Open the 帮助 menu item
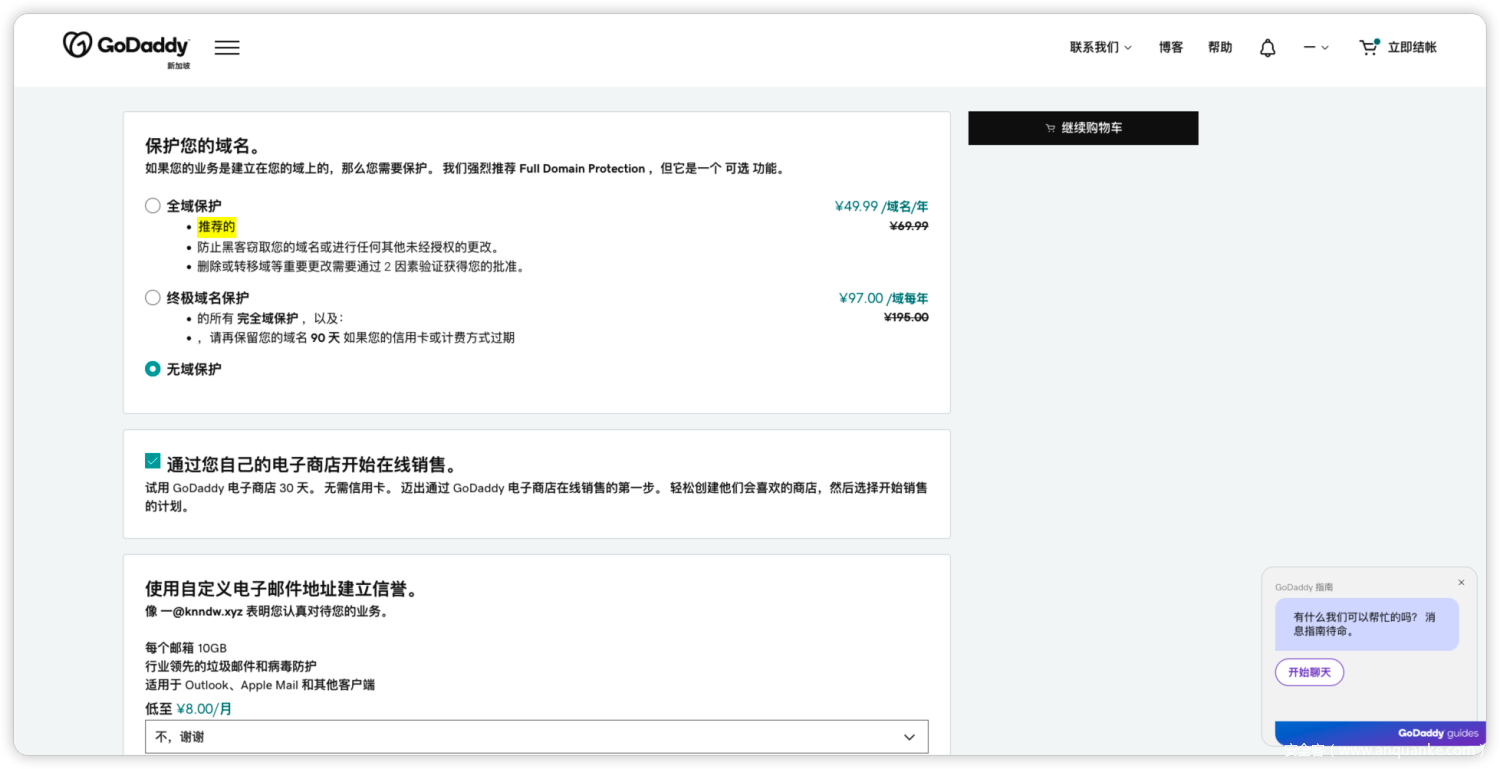Screen dimensions: 1500x769 coord(1220,48)
